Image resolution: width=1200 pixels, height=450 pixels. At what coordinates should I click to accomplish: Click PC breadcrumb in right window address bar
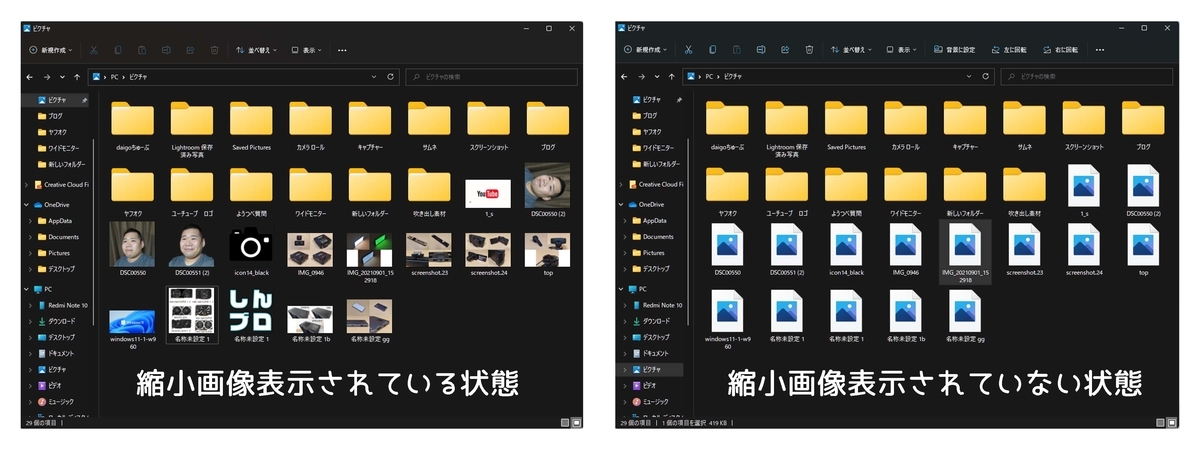(709, 76)
